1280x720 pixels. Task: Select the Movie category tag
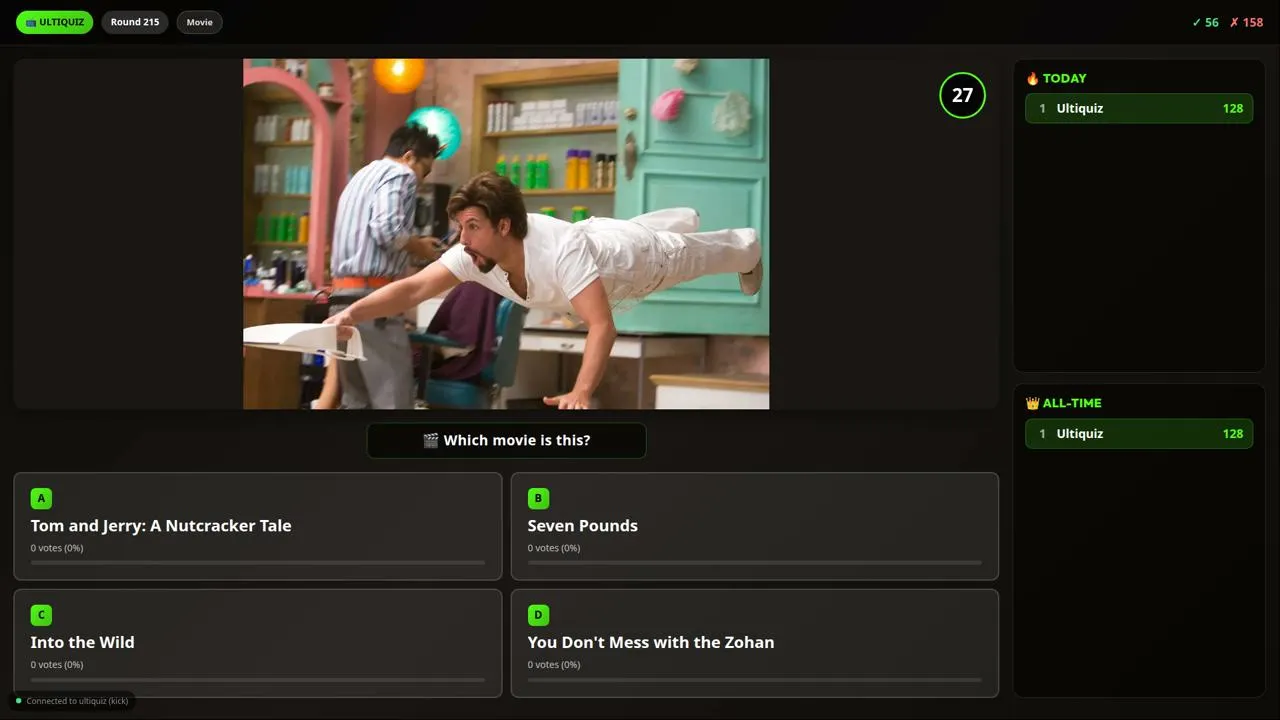[x=200, y=22]
